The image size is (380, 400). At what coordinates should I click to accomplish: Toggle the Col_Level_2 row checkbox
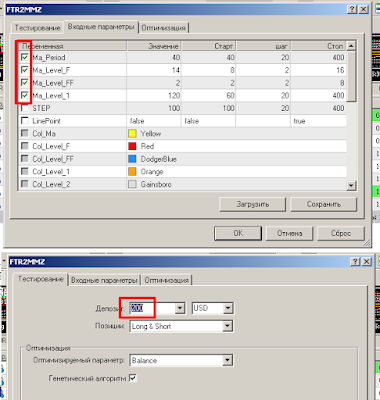[25, 184]
